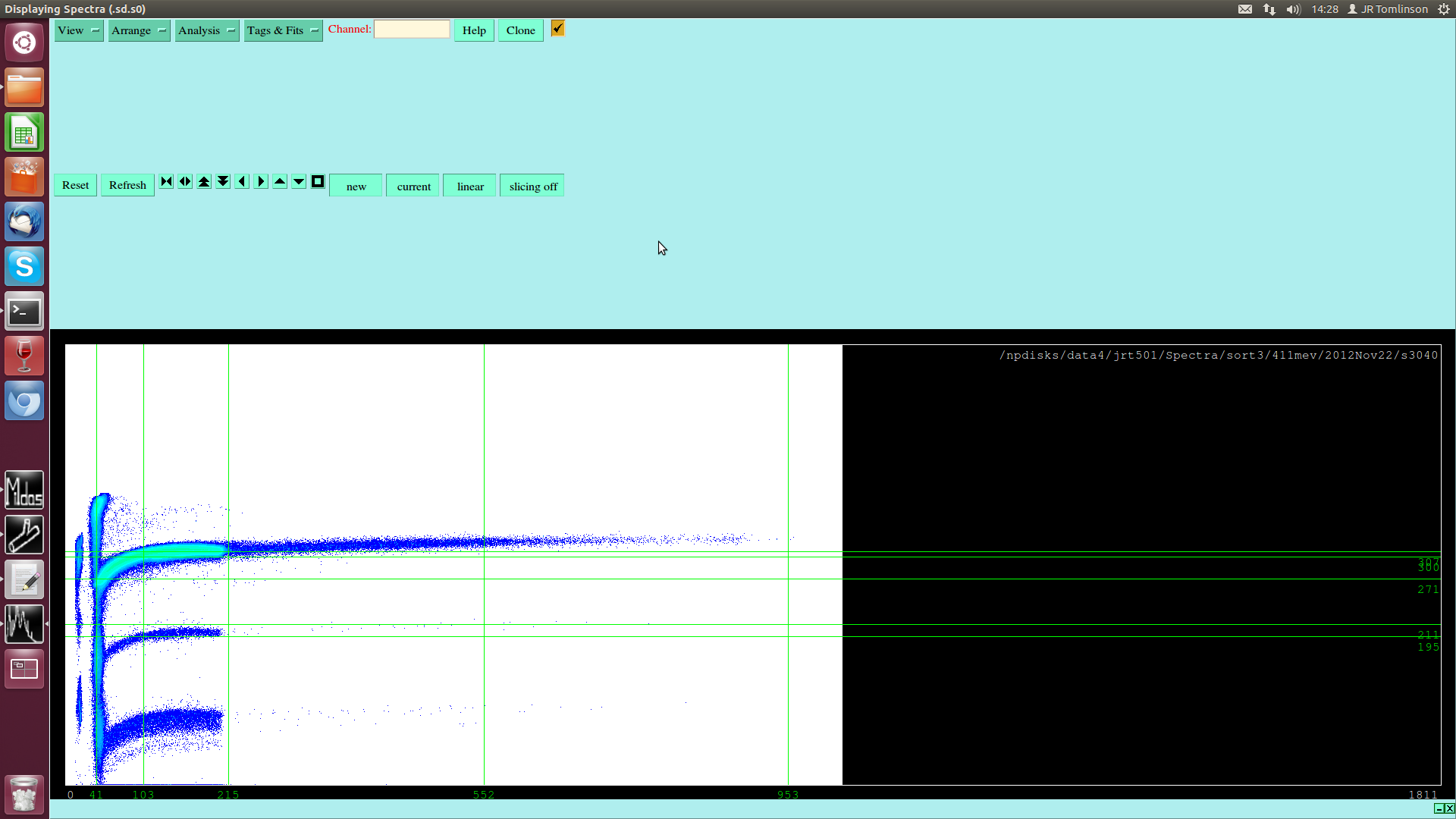1456x819 pixels.
Task: Click the 271 y-axis marker label
Action: (x=1428, y=589)
